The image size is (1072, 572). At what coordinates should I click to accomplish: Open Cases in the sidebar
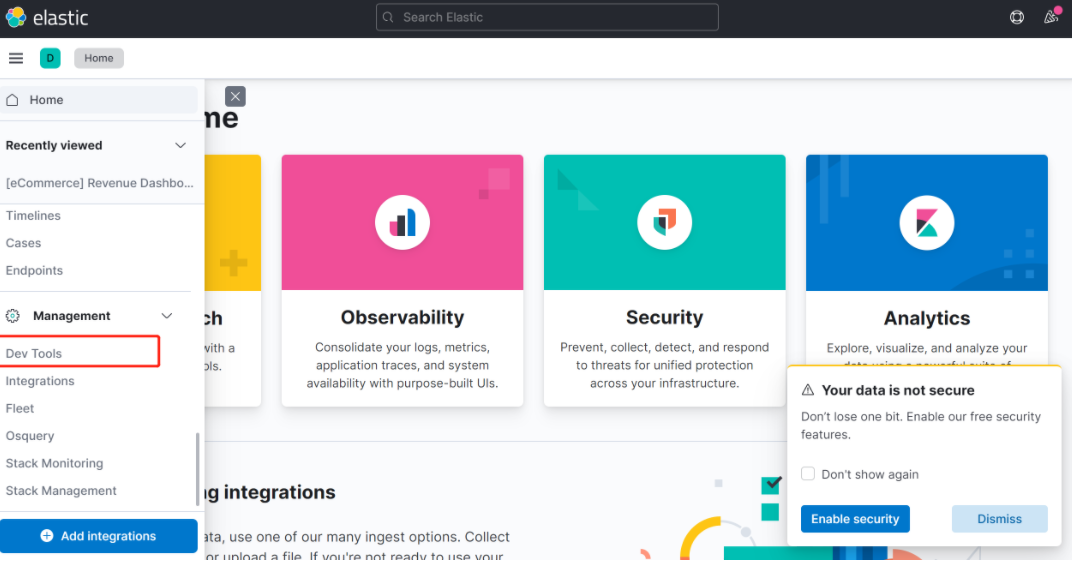pyautogui.click(x=23, y=243)
